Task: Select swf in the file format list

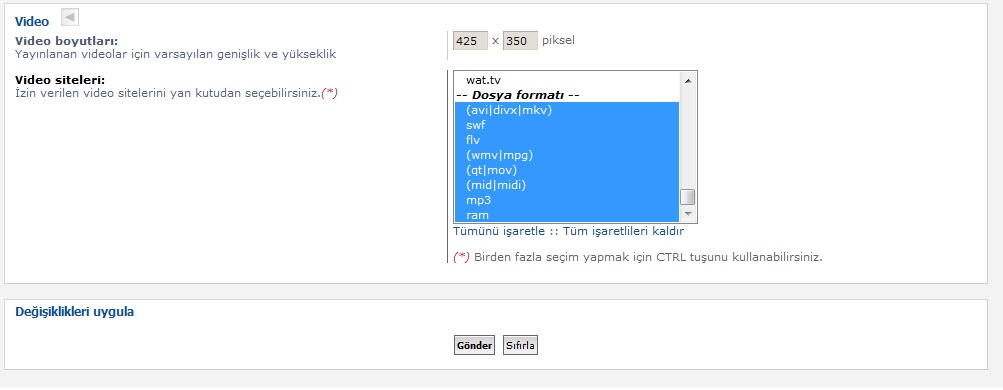Action: [x=567, y=125]
